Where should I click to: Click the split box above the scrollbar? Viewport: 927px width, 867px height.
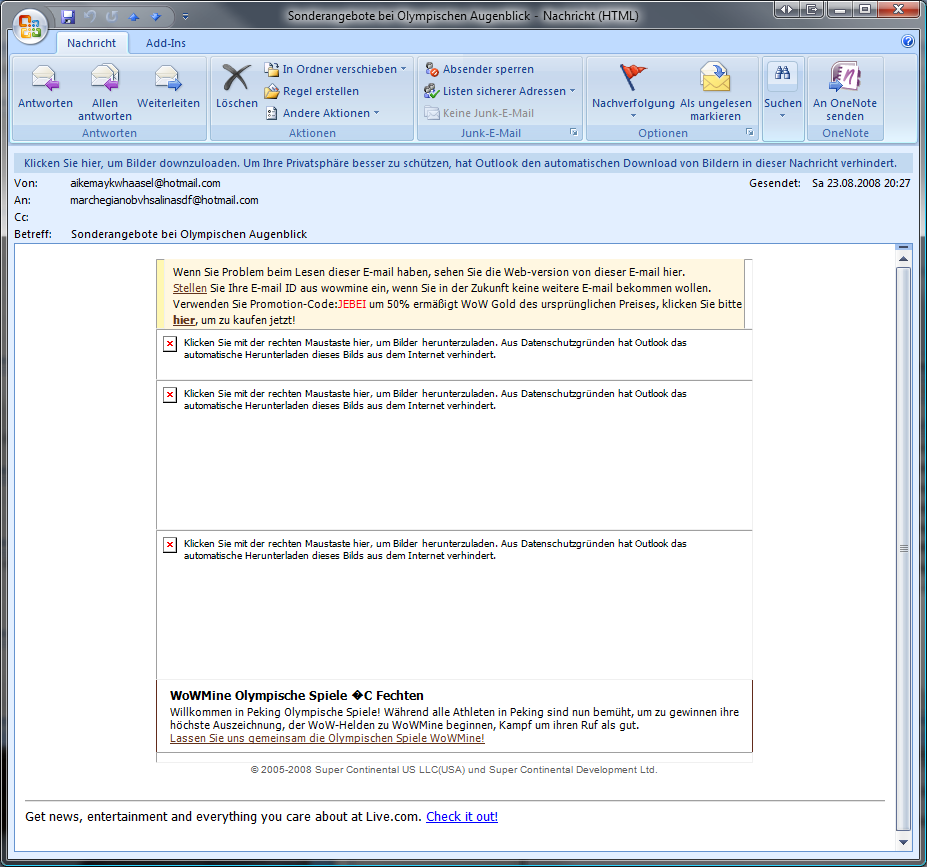click(903, 247)
